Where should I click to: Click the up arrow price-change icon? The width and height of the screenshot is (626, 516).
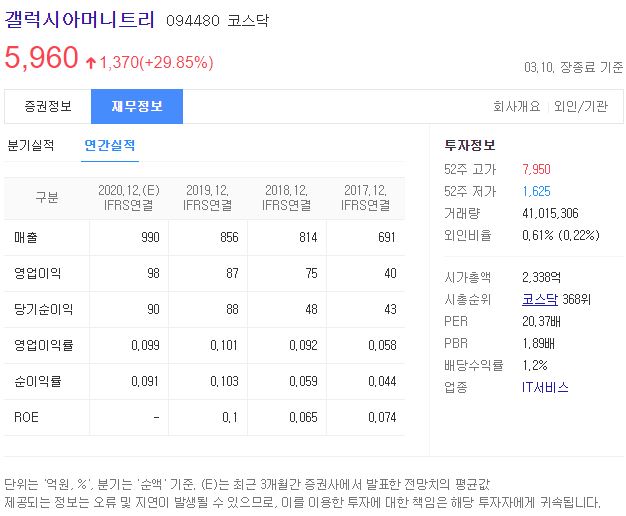(x=91, y=63)
